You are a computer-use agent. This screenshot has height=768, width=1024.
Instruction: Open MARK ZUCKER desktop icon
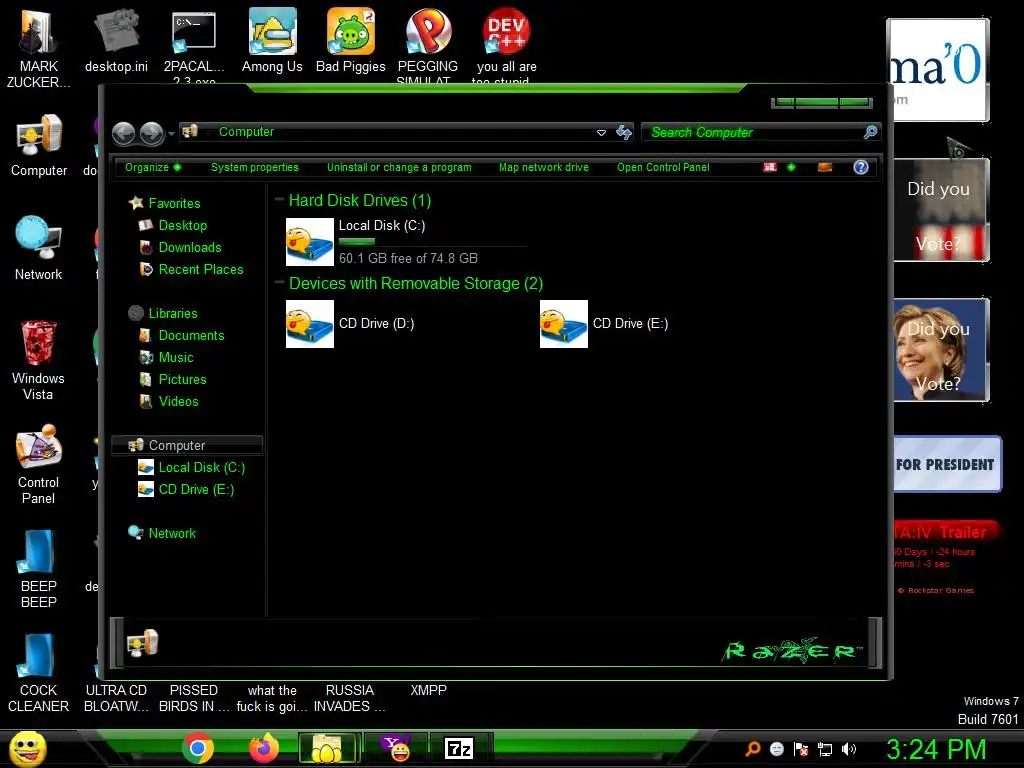[x=39, y=48]
